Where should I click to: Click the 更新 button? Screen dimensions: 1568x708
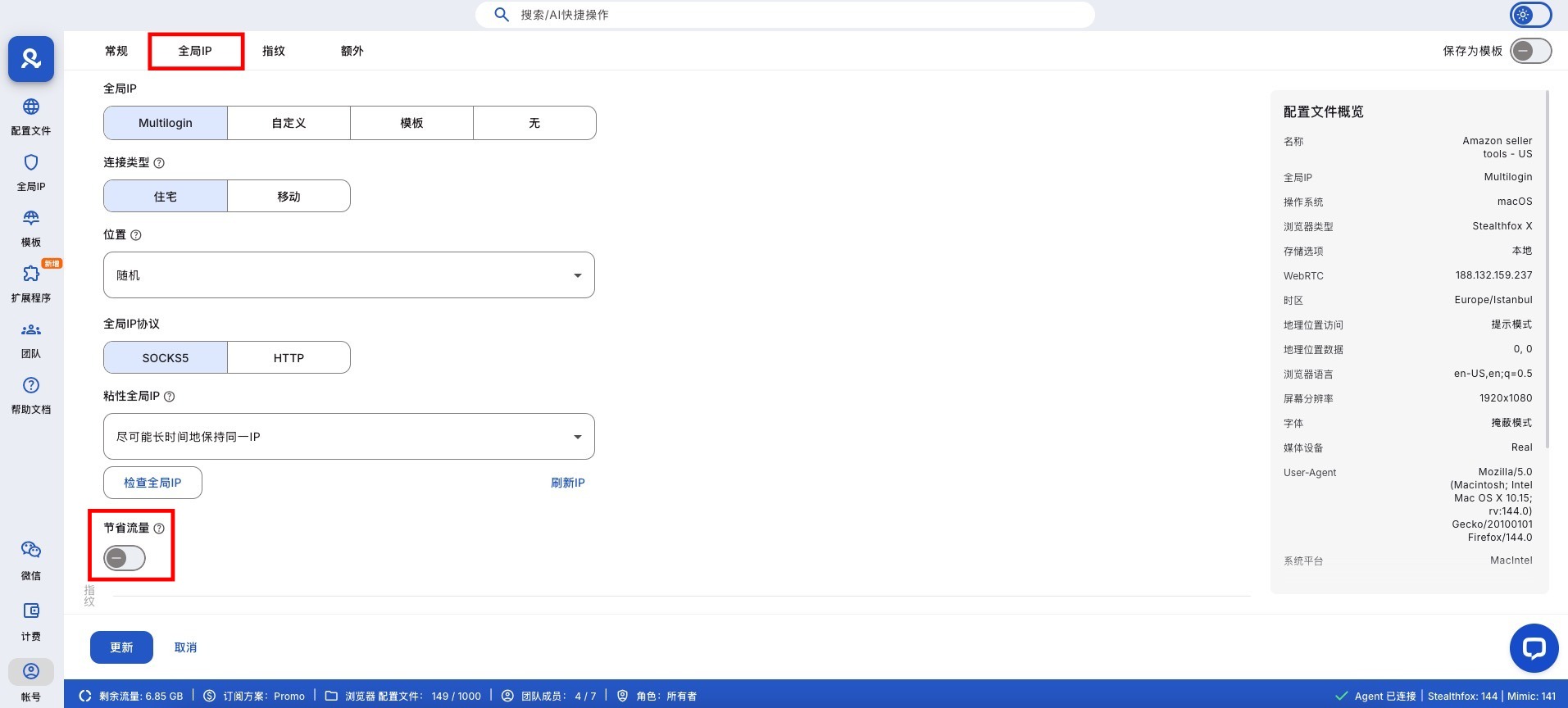(121, 647)
